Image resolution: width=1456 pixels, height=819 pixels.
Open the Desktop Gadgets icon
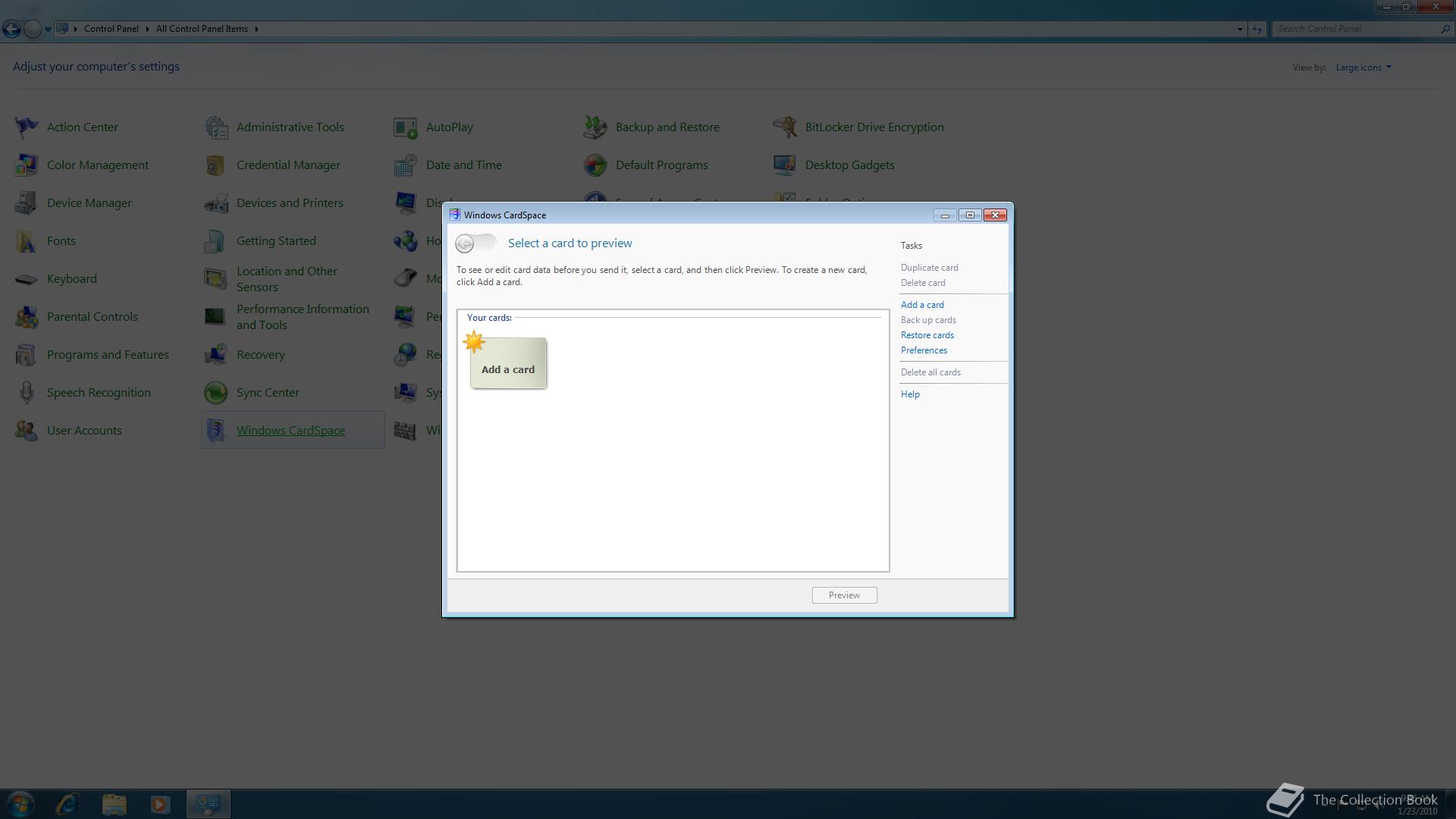(785, 165)
